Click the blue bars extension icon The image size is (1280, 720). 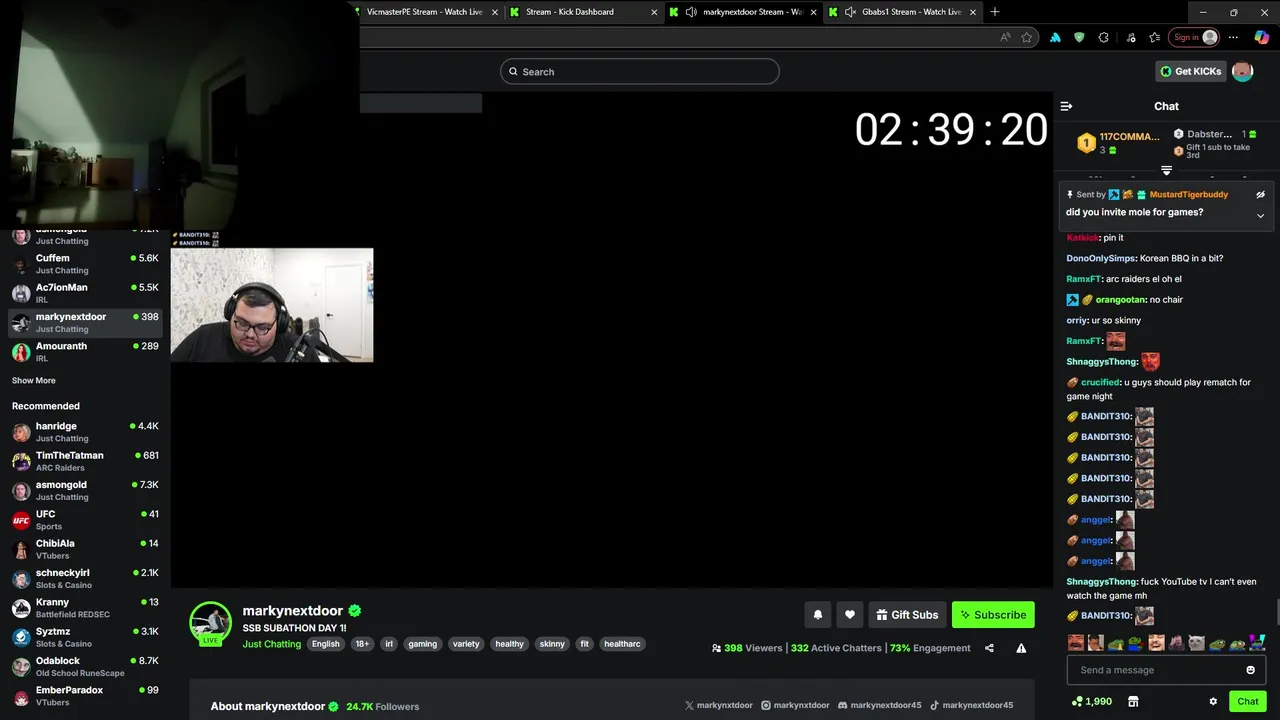(1055, 37)
